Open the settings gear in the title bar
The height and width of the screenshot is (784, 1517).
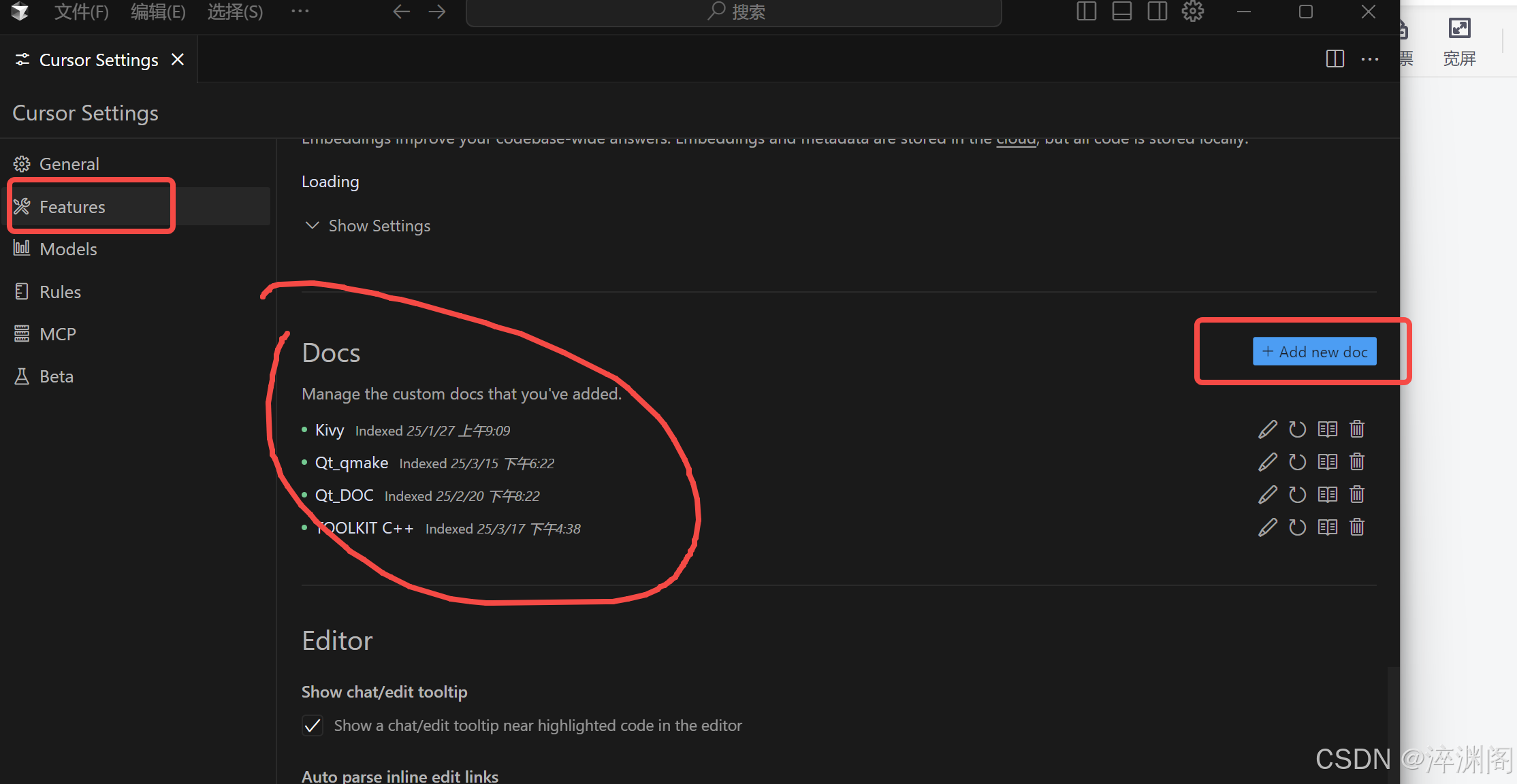point(1192,12)
